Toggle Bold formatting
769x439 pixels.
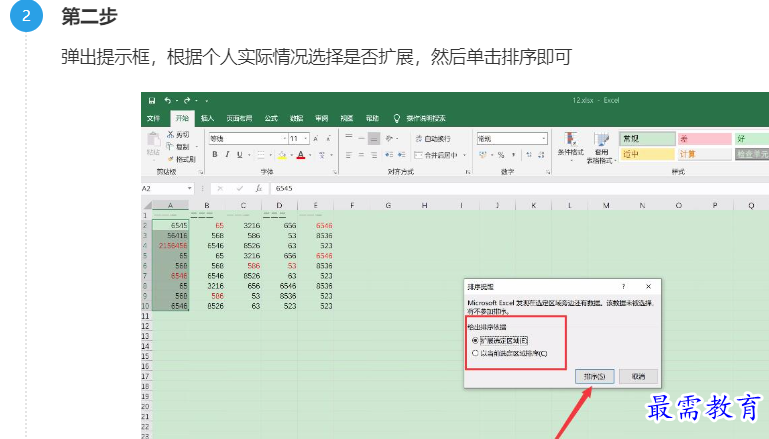pyautogui.click(x=215, y=155)
